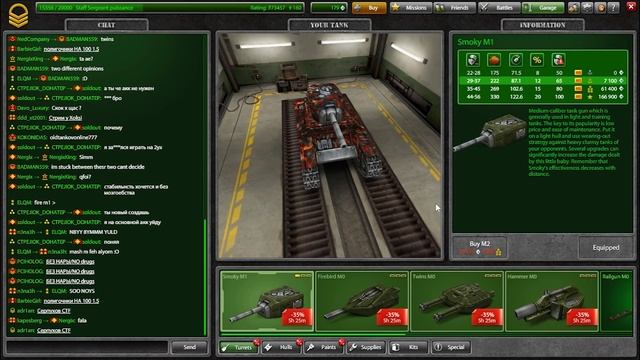Click the Information panel header
This screenshot has width=640, height=360.
(542, 25)
